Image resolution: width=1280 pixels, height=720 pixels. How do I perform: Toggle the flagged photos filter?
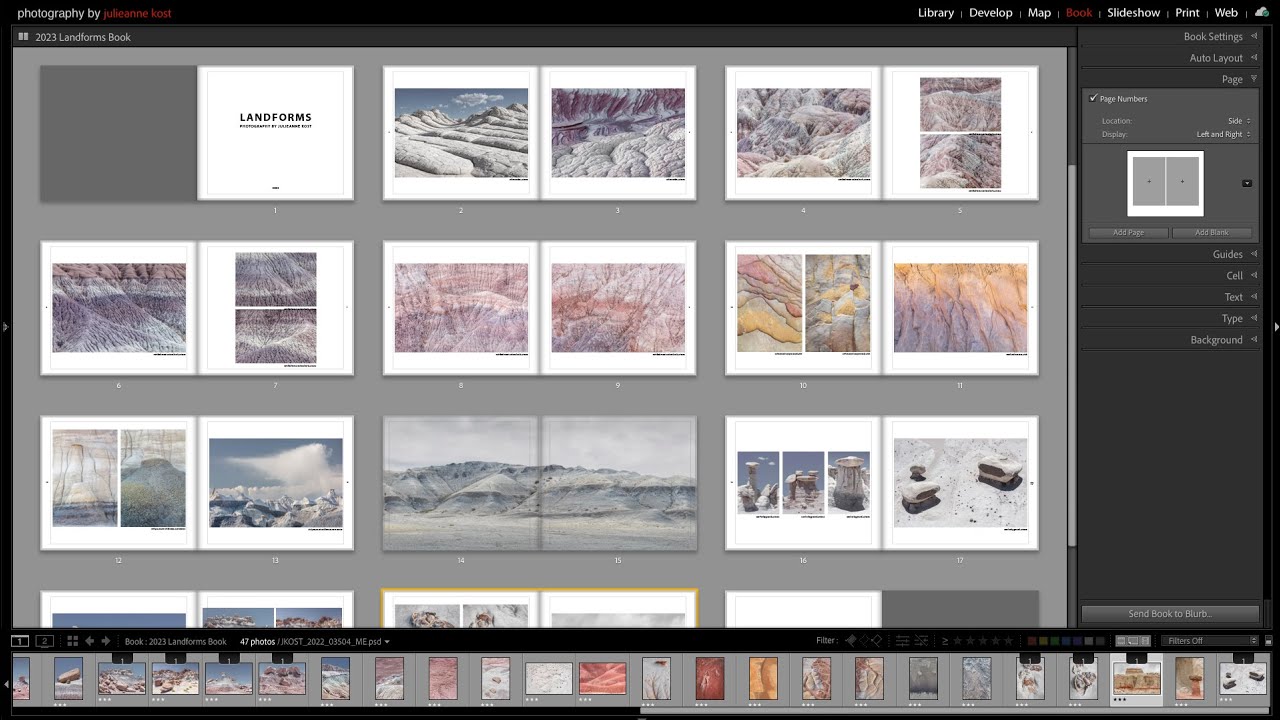pos(851,641)
